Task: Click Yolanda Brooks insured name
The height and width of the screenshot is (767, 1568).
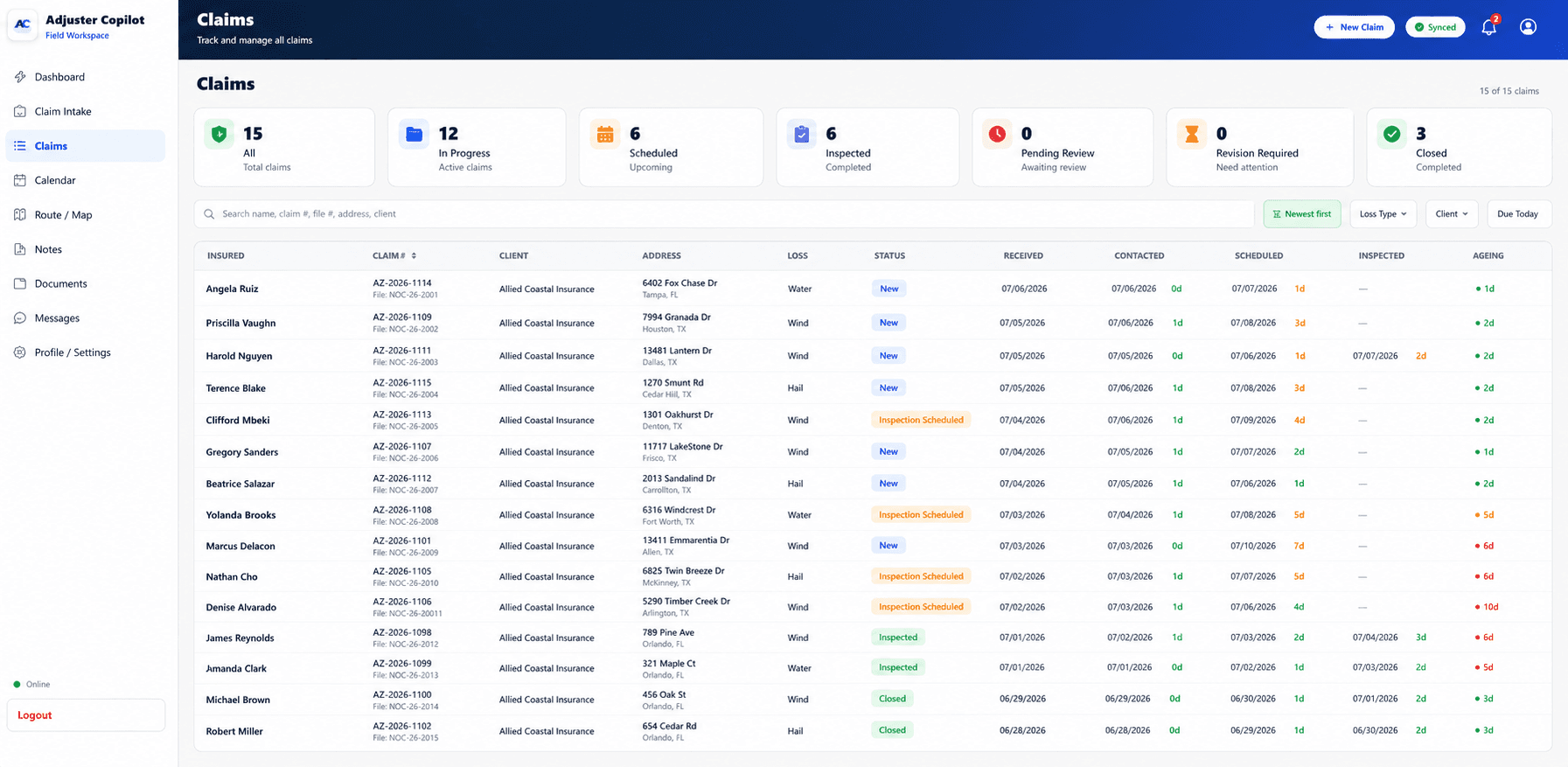Action: point(240,515)
